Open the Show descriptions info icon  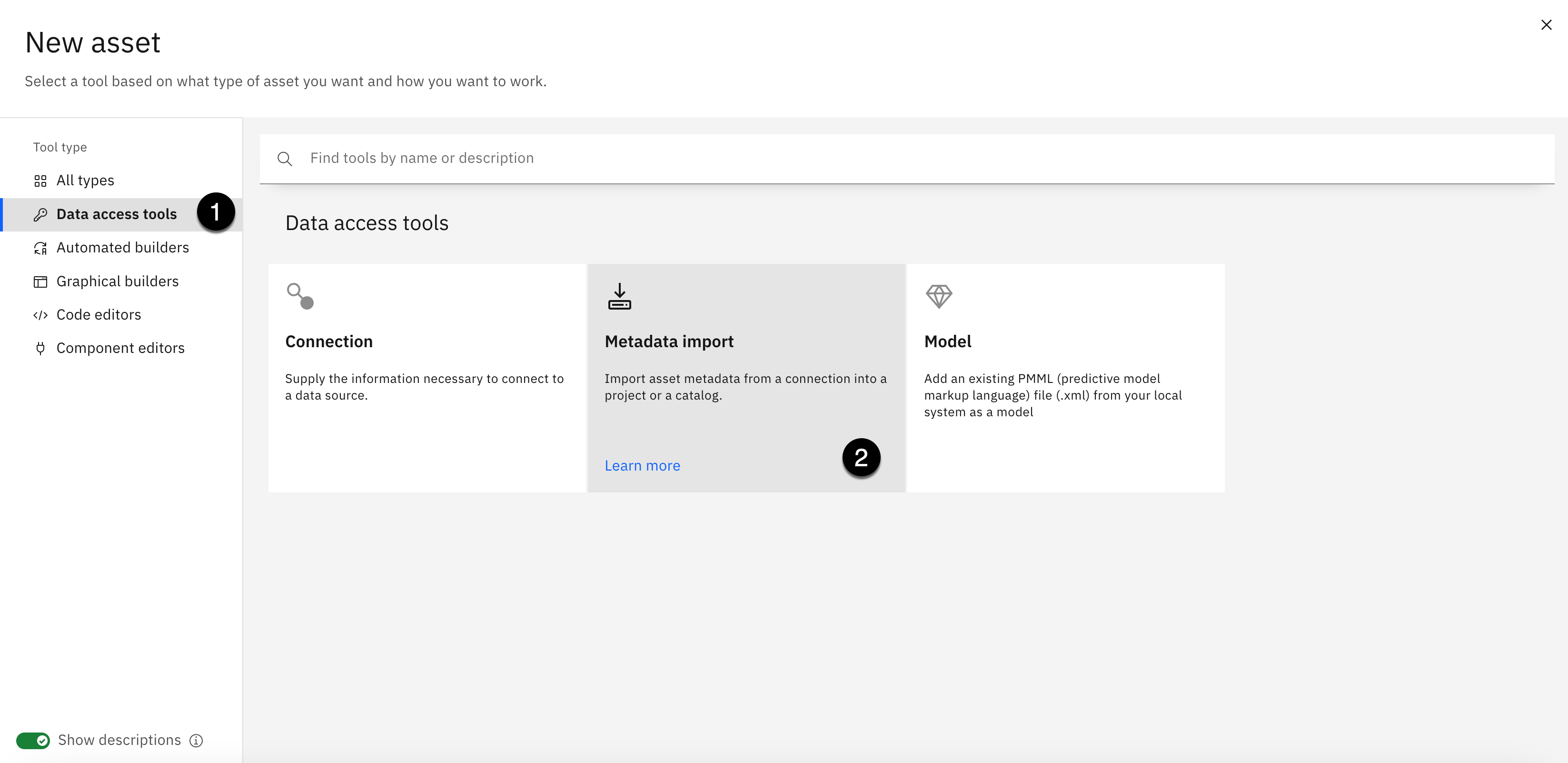click(196, 741)
